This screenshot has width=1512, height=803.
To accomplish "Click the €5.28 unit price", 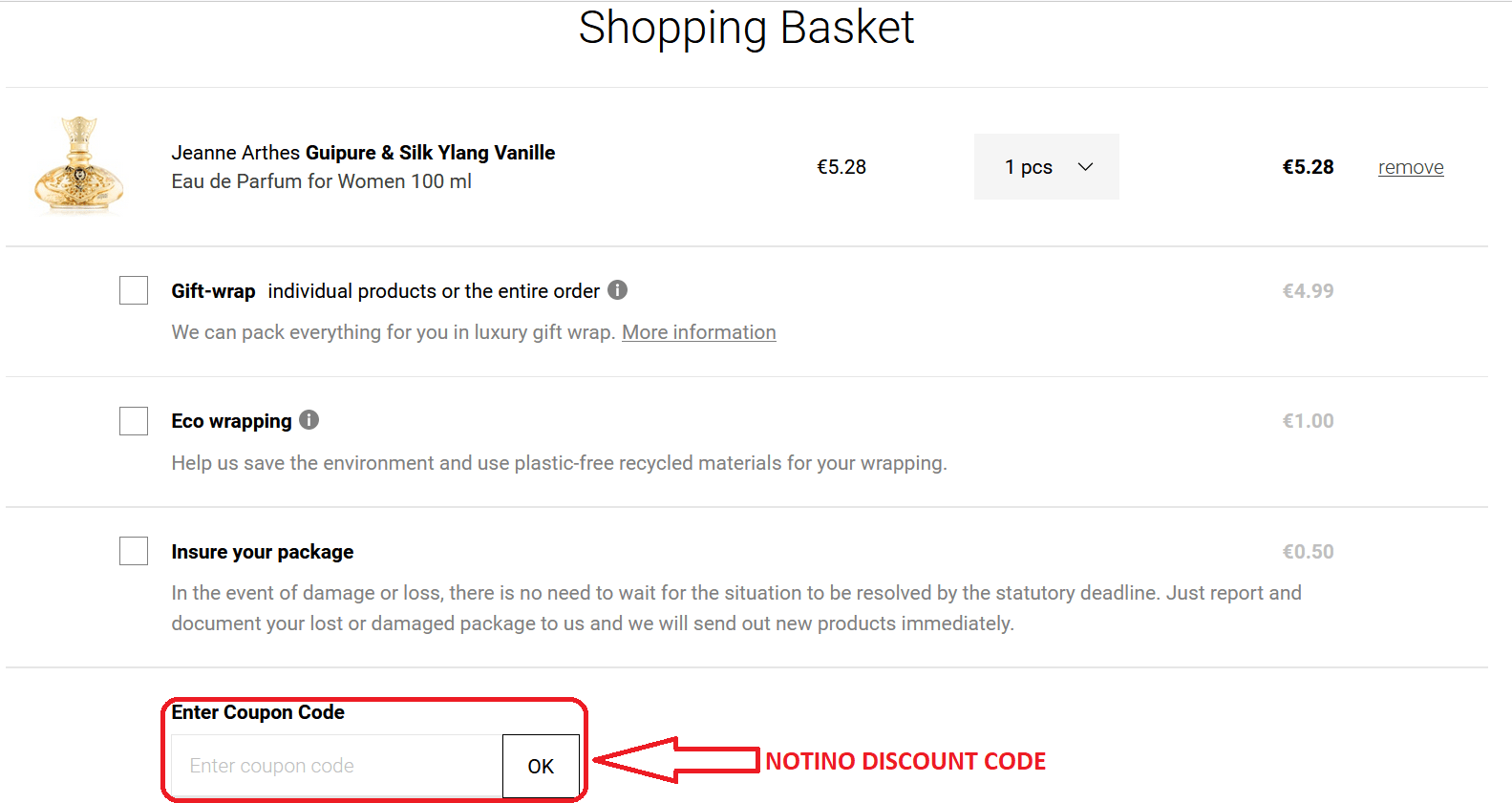I will coord(841,166).
